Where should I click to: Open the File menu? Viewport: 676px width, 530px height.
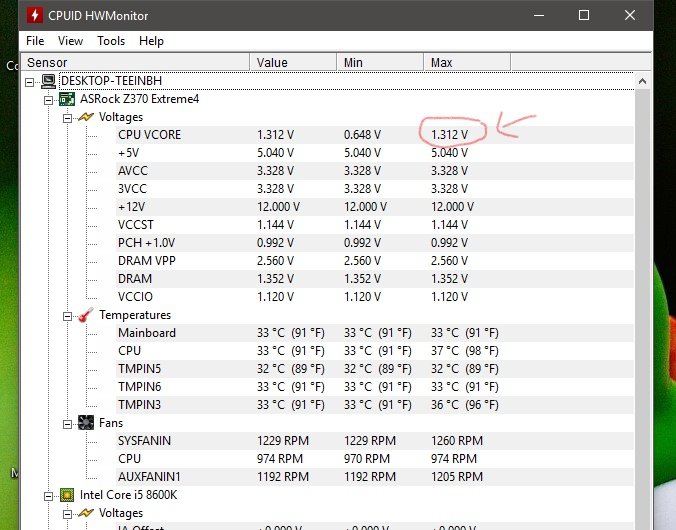click(x=35, y=41)
